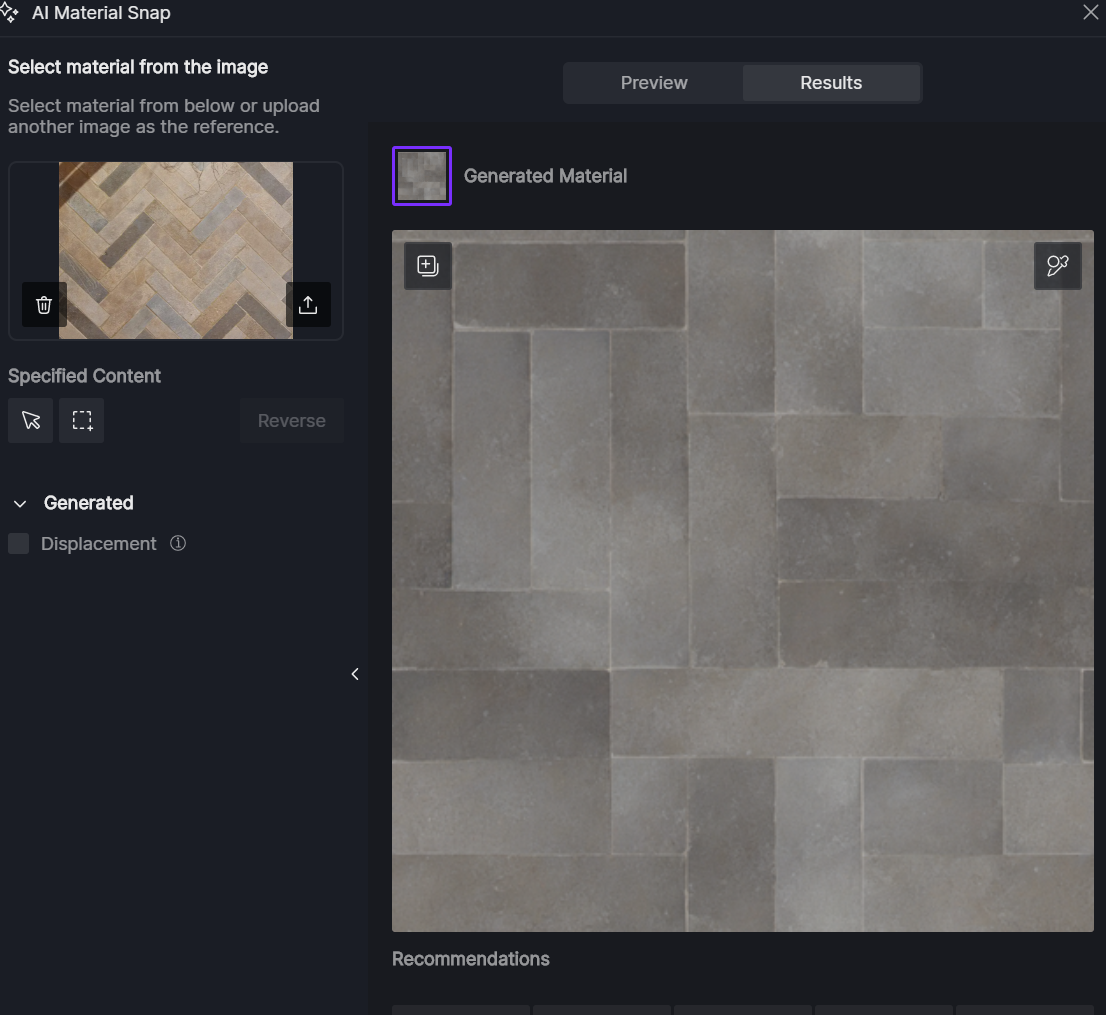Select the Generated Material thumbnail
This screenshot has height=1015, width=1106.
coord(422,176)
